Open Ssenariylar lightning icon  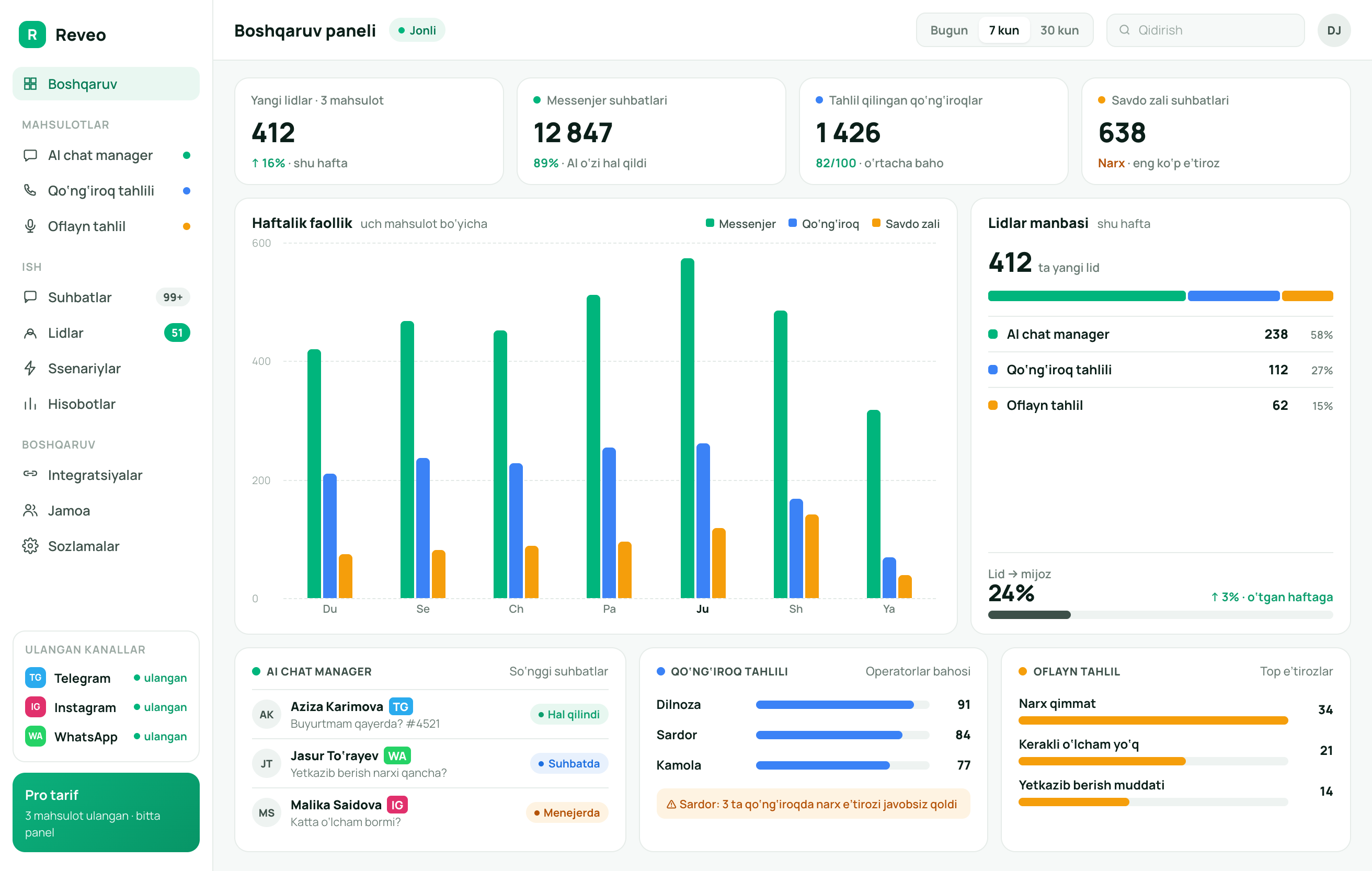(30, 368)
